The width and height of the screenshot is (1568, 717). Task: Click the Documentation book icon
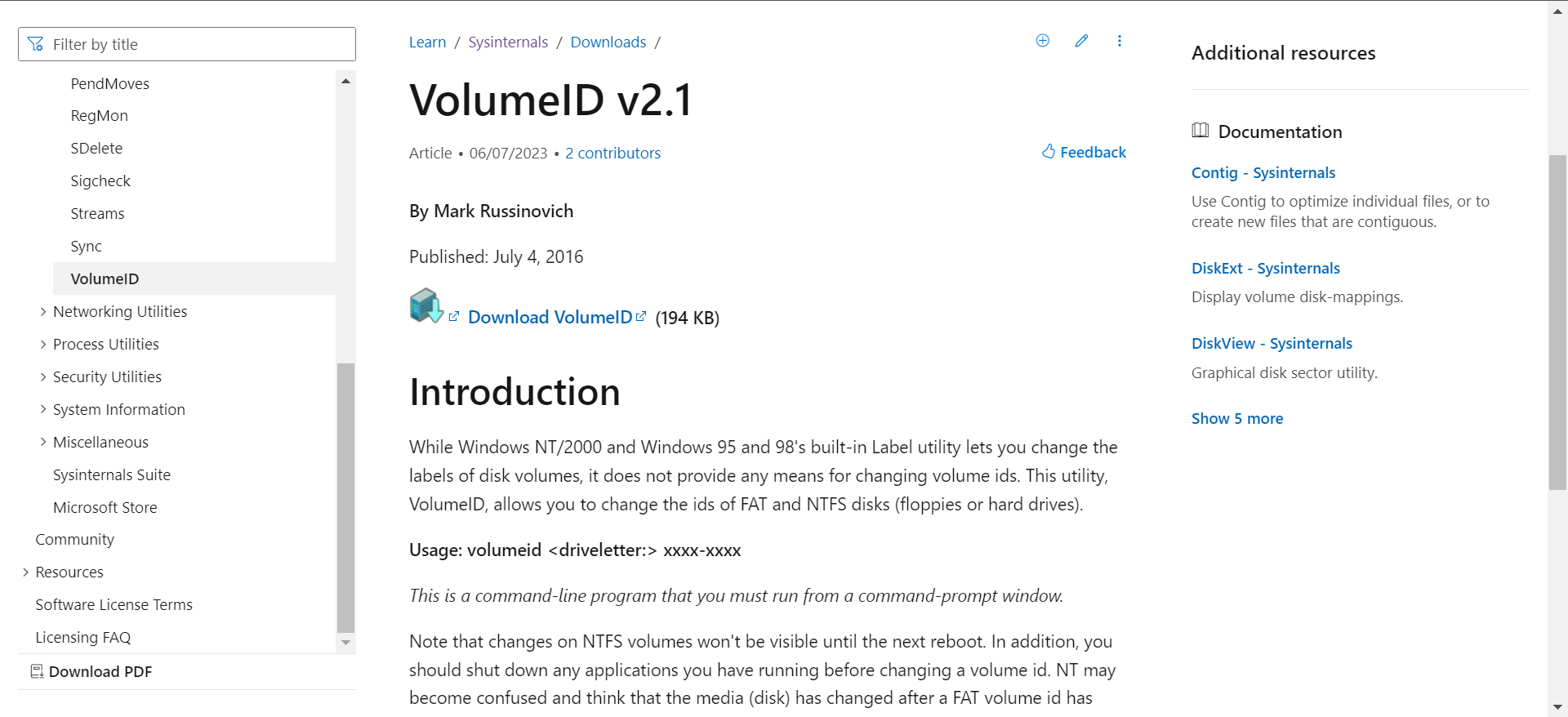click(x=1200, y=131)
